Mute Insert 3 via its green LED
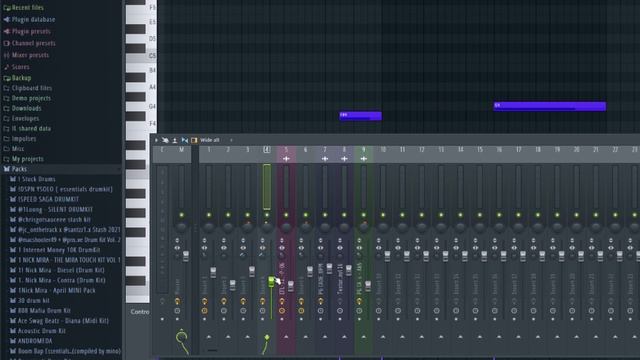Viewport: 640px width, 360px height. point(247,215)
